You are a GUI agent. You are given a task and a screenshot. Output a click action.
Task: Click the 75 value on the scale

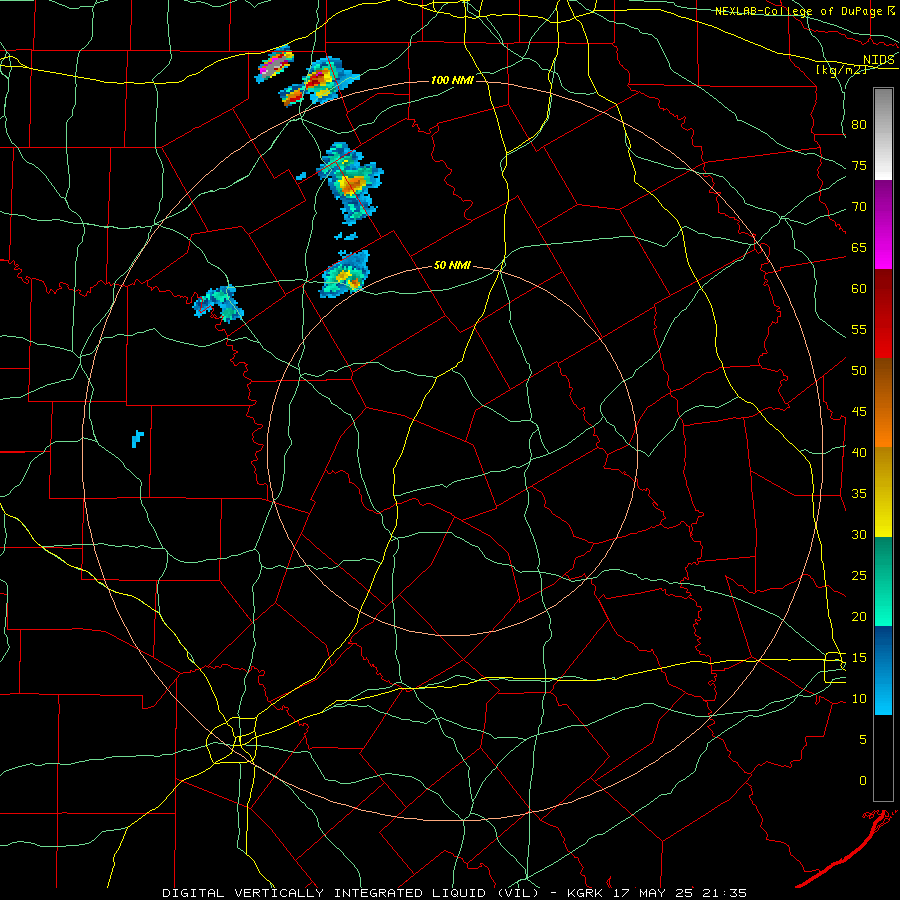pos(859,166)
